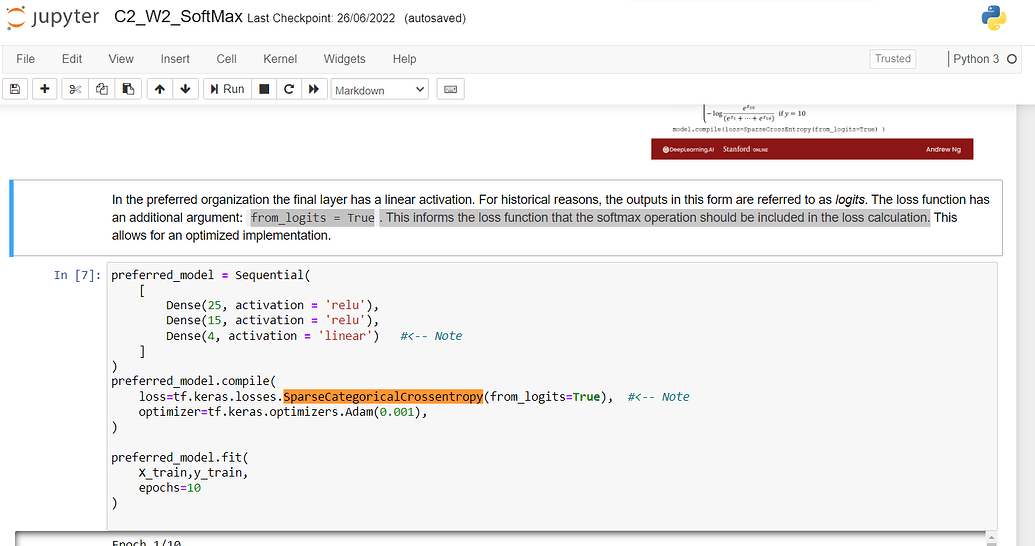Cut selected cells with scissors icon
The height and width of the screenshot is (546, 1035).
[x=75, y=89]
